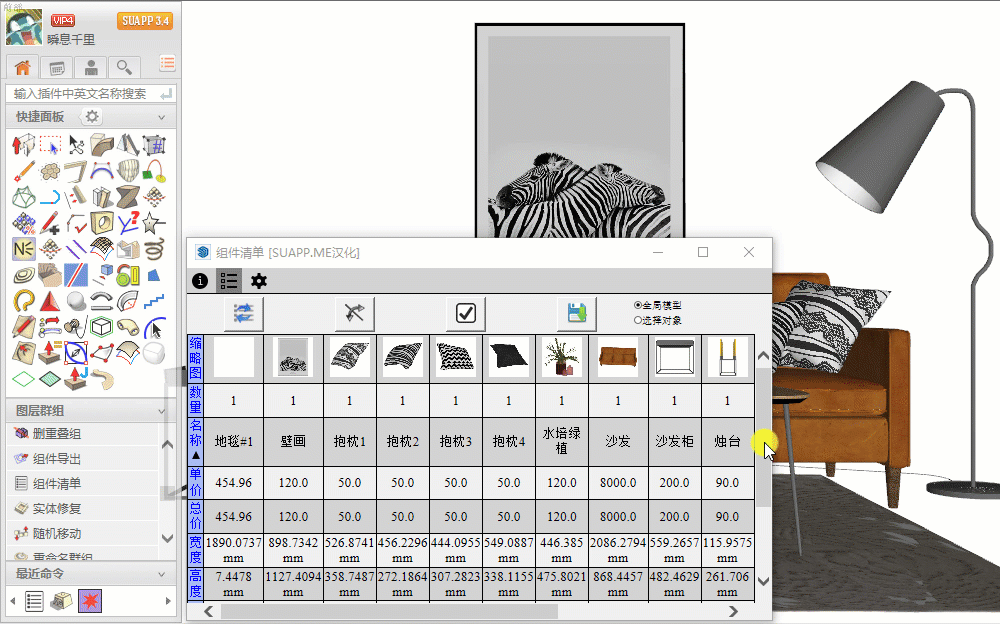Image resolution: width=1000 pixels, height=624 pixels.
Task: Switch to the user profile tab
Action: point(91,67)
